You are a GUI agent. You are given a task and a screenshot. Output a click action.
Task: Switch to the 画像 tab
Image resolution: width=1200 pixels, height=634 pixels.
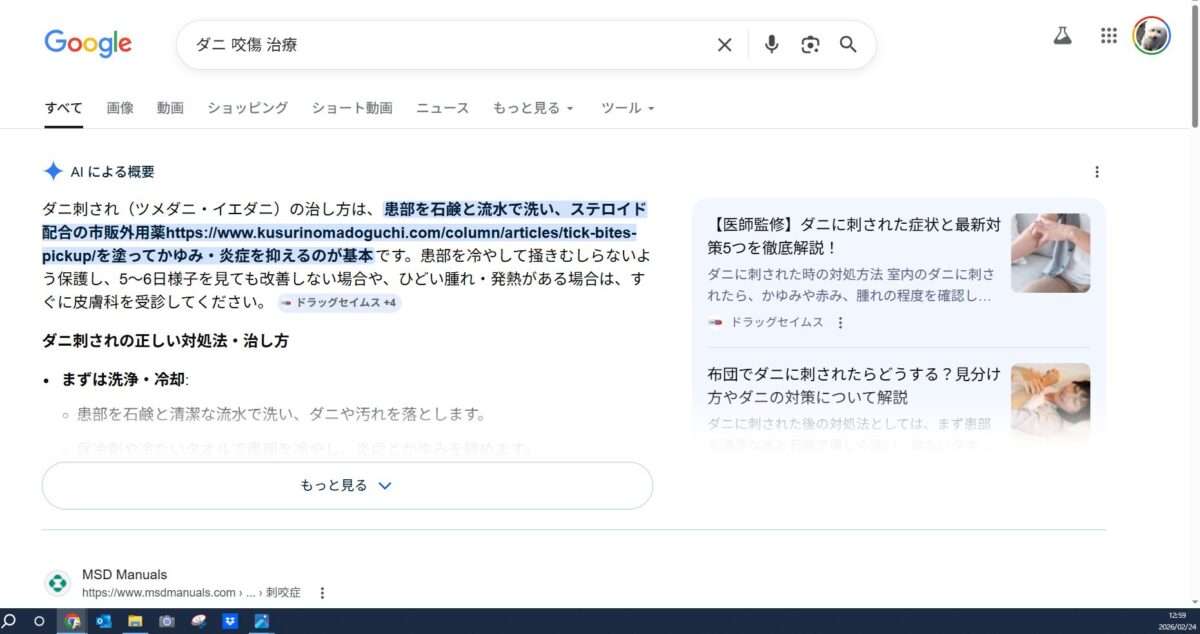tap(120, 108)
